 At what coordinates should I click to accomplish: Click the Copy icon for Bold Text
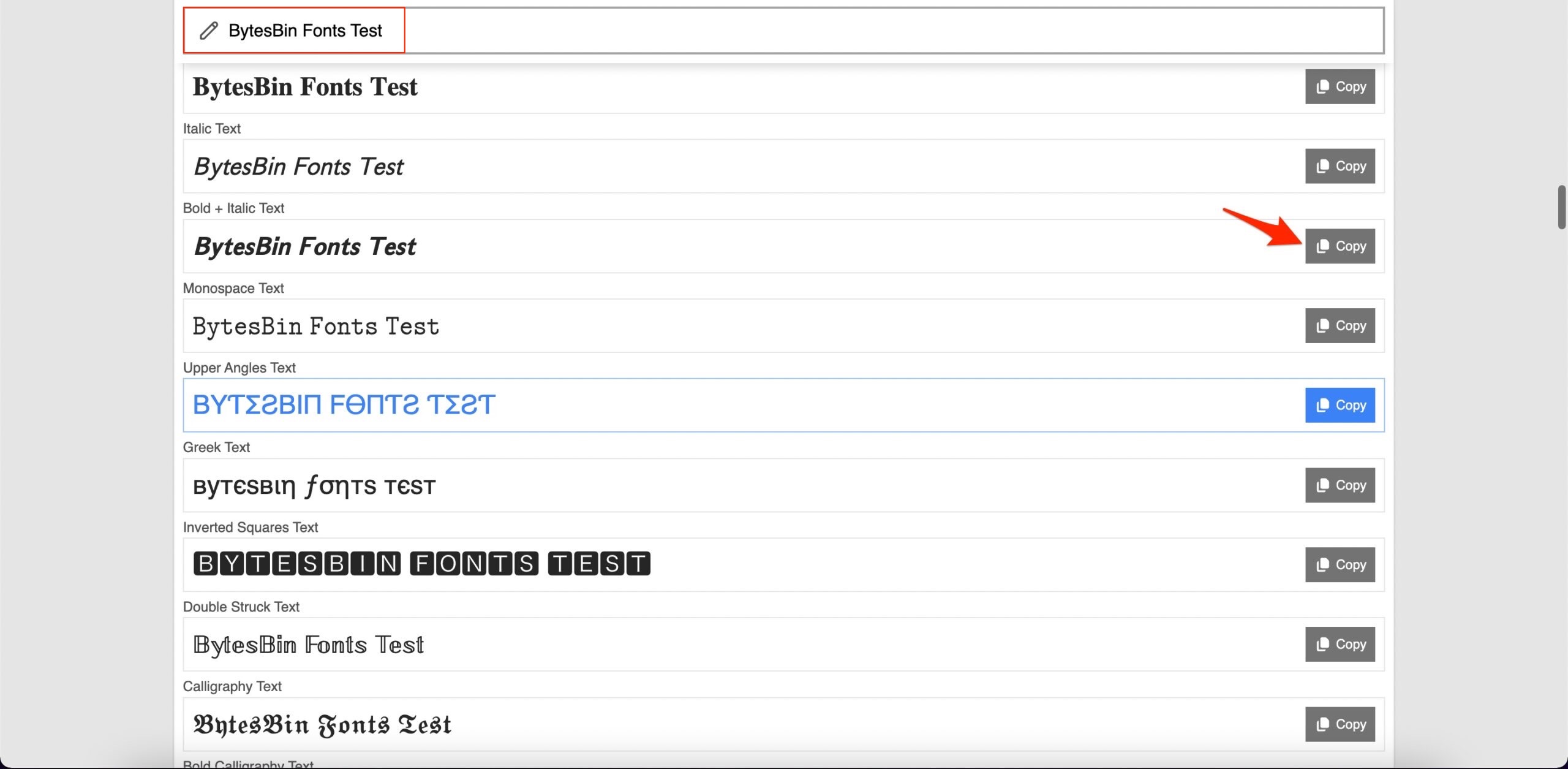click(1340, 86)
